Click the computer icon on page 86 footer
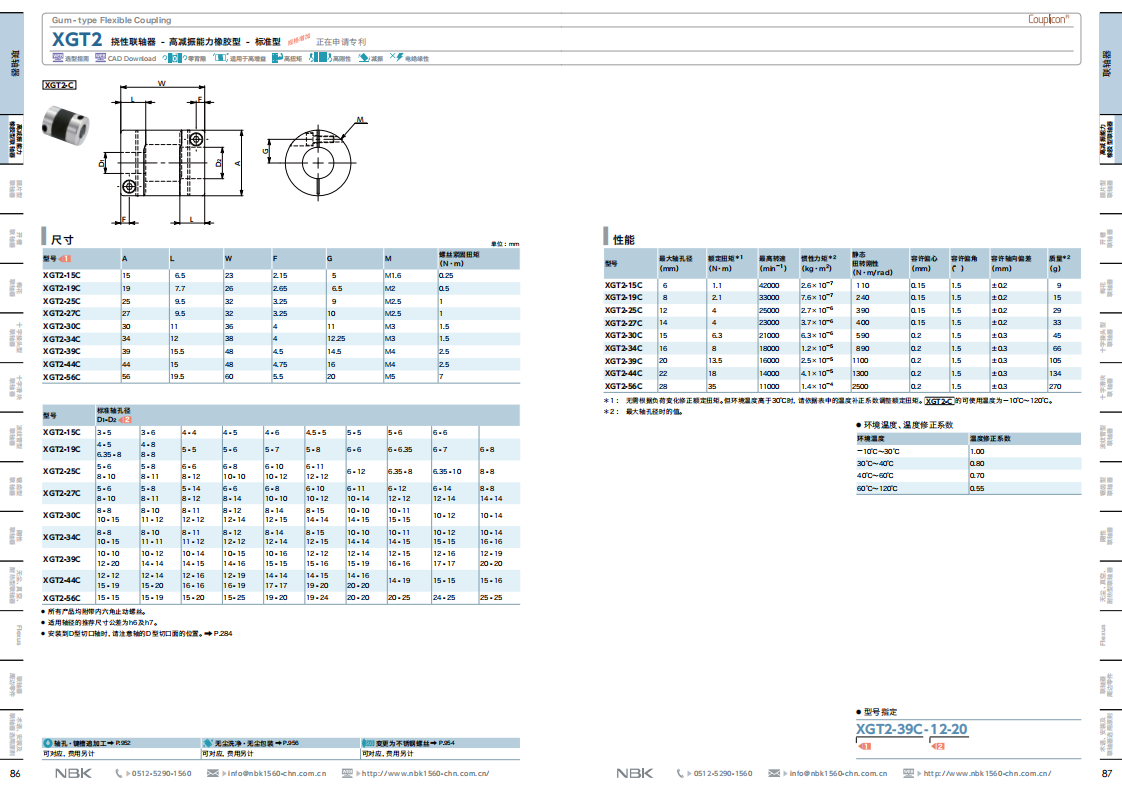Image resolution: width=1122 pixels, height=793 pixels. (347, 774)
